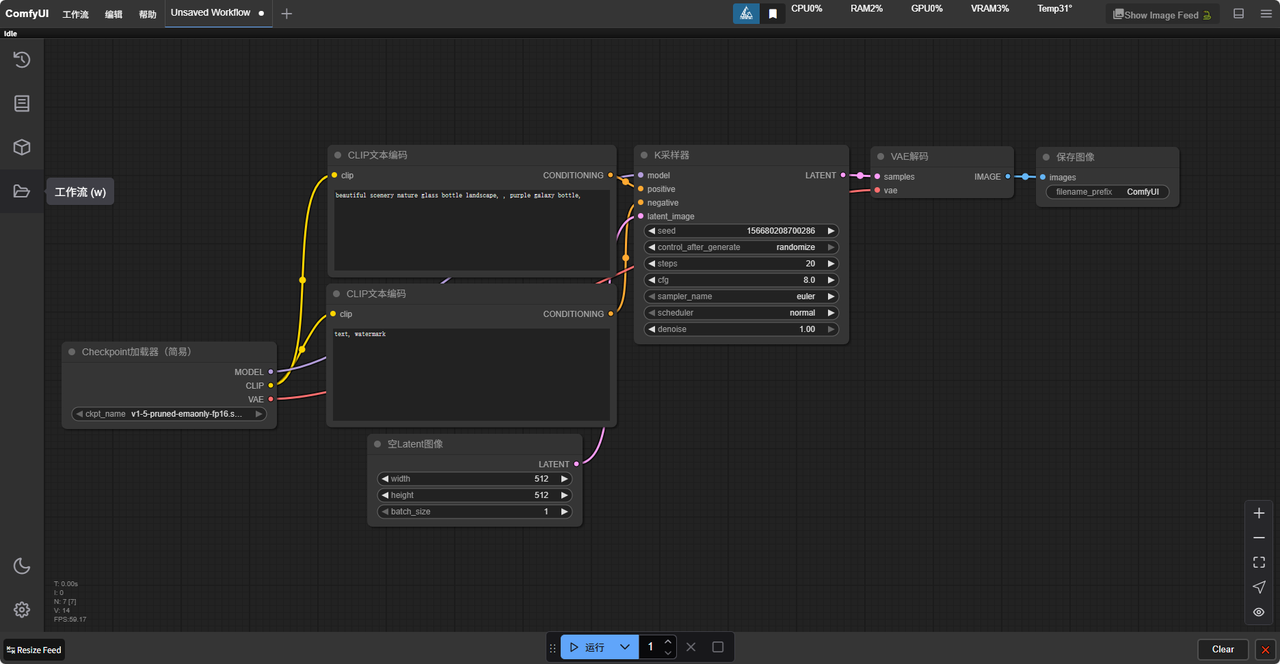This screenshot has height=664, width=1280.
Task: Open the node library list icon
Action: click(21, 104)
